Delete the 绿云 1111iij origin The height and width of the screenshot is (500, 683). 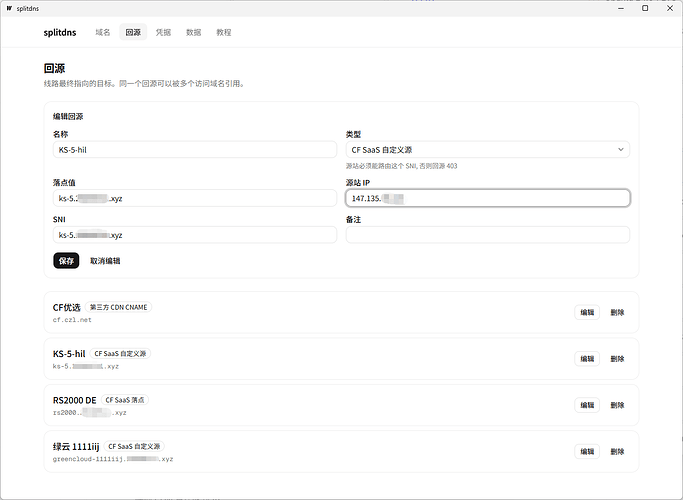(x=617, y=451)
